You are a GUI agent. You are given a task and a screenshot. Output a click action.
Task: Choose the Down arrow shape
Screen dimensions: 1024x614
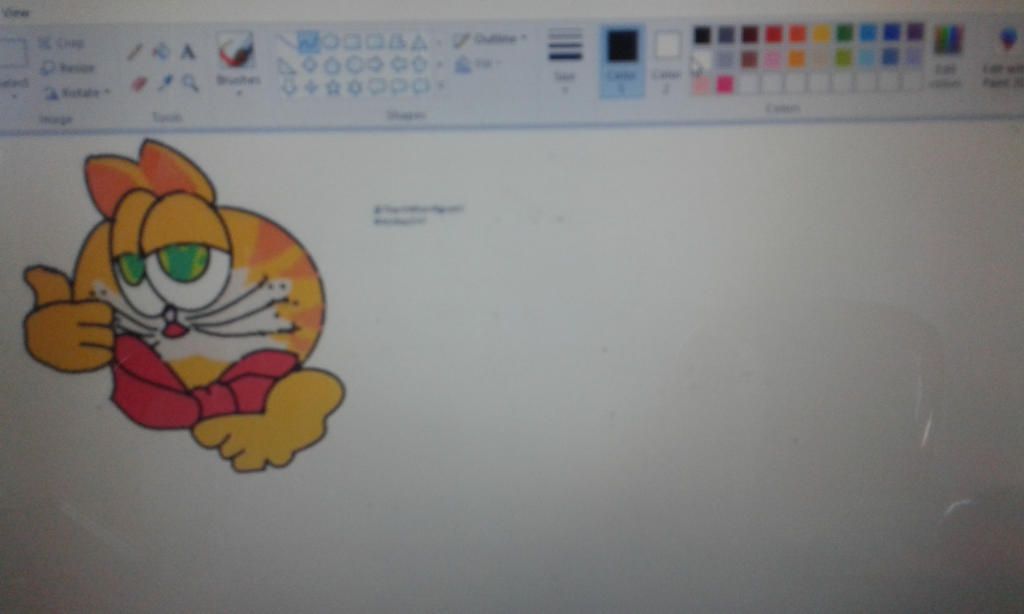pos(289,87)
